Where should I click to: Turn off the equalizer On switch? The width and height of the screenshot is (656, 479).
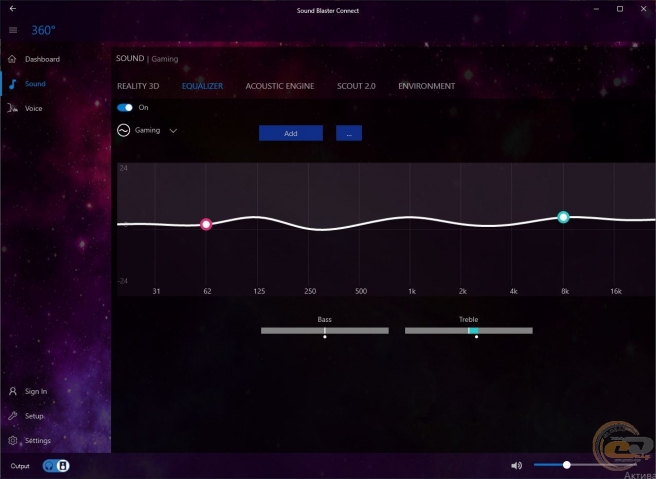coord(125,108)
